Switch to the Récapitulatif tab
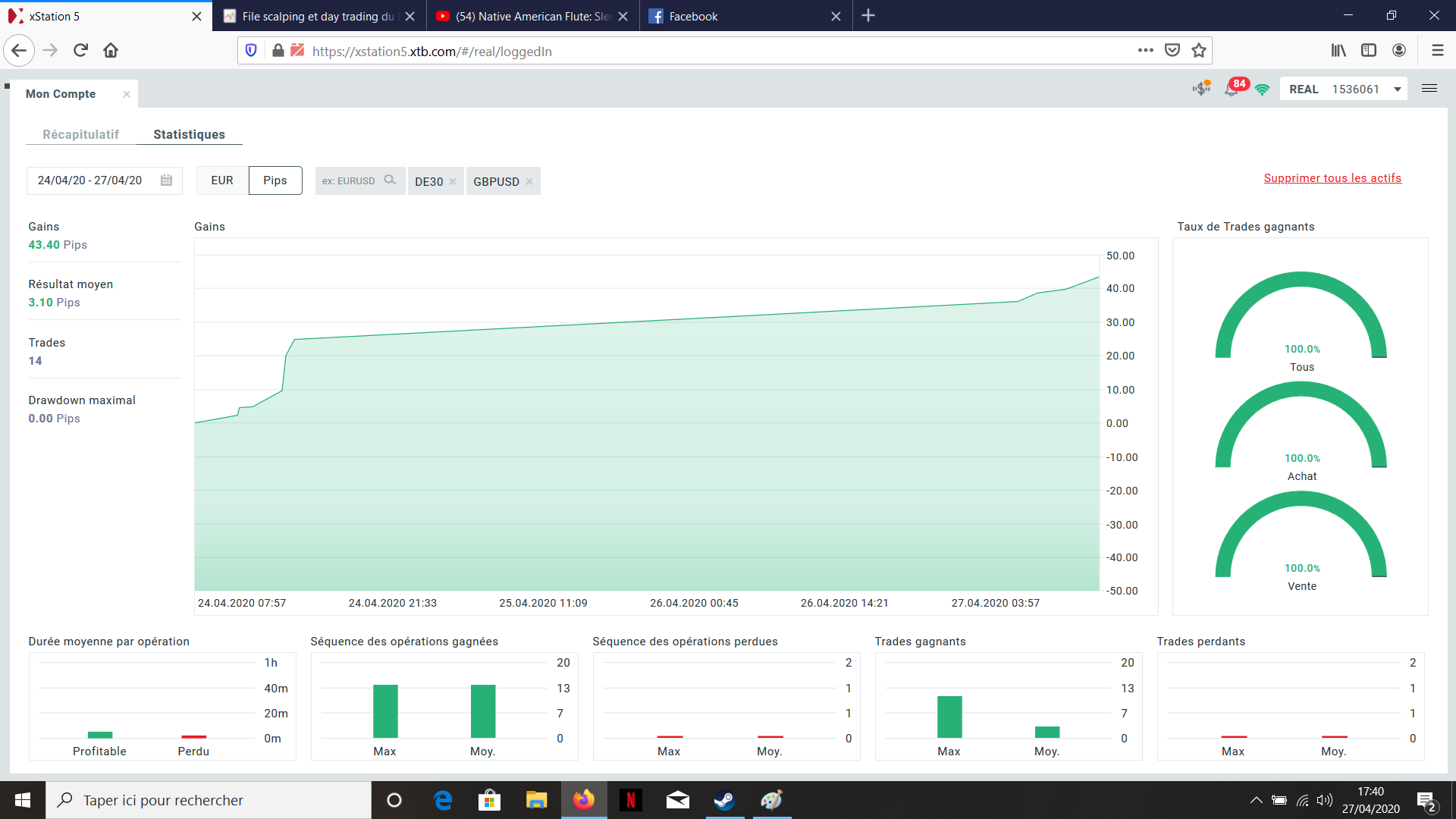Screen dimensions: 1456x819 [x=80, y=134]
